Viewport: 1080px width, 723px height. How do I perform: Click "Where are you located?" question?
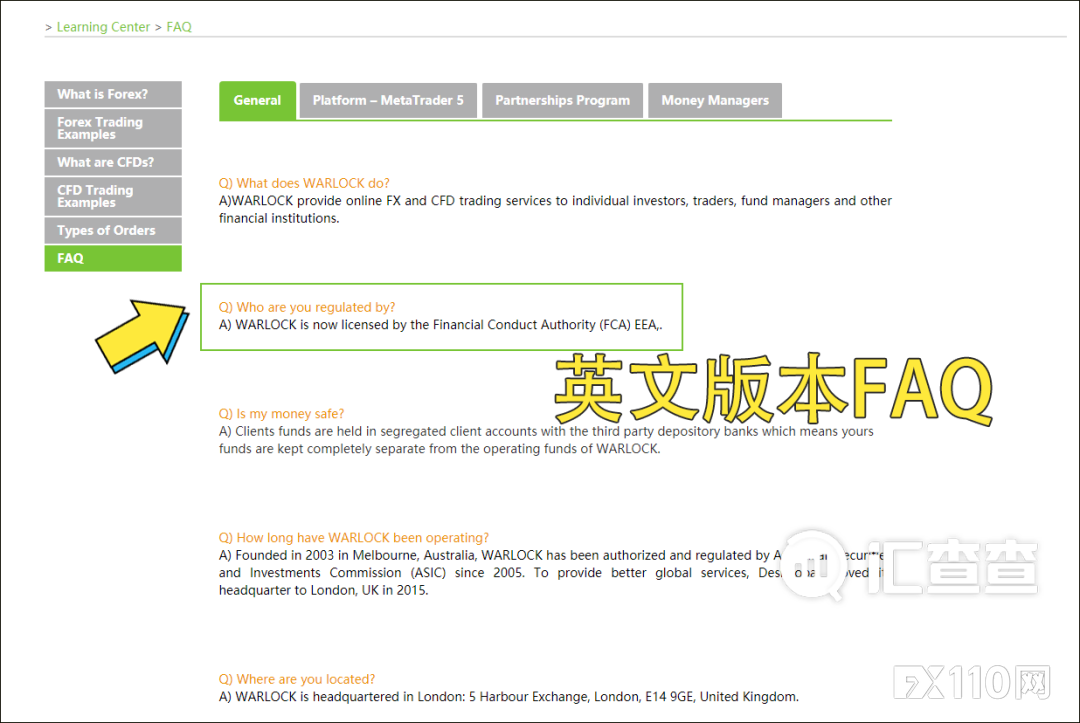coord(297,679)
